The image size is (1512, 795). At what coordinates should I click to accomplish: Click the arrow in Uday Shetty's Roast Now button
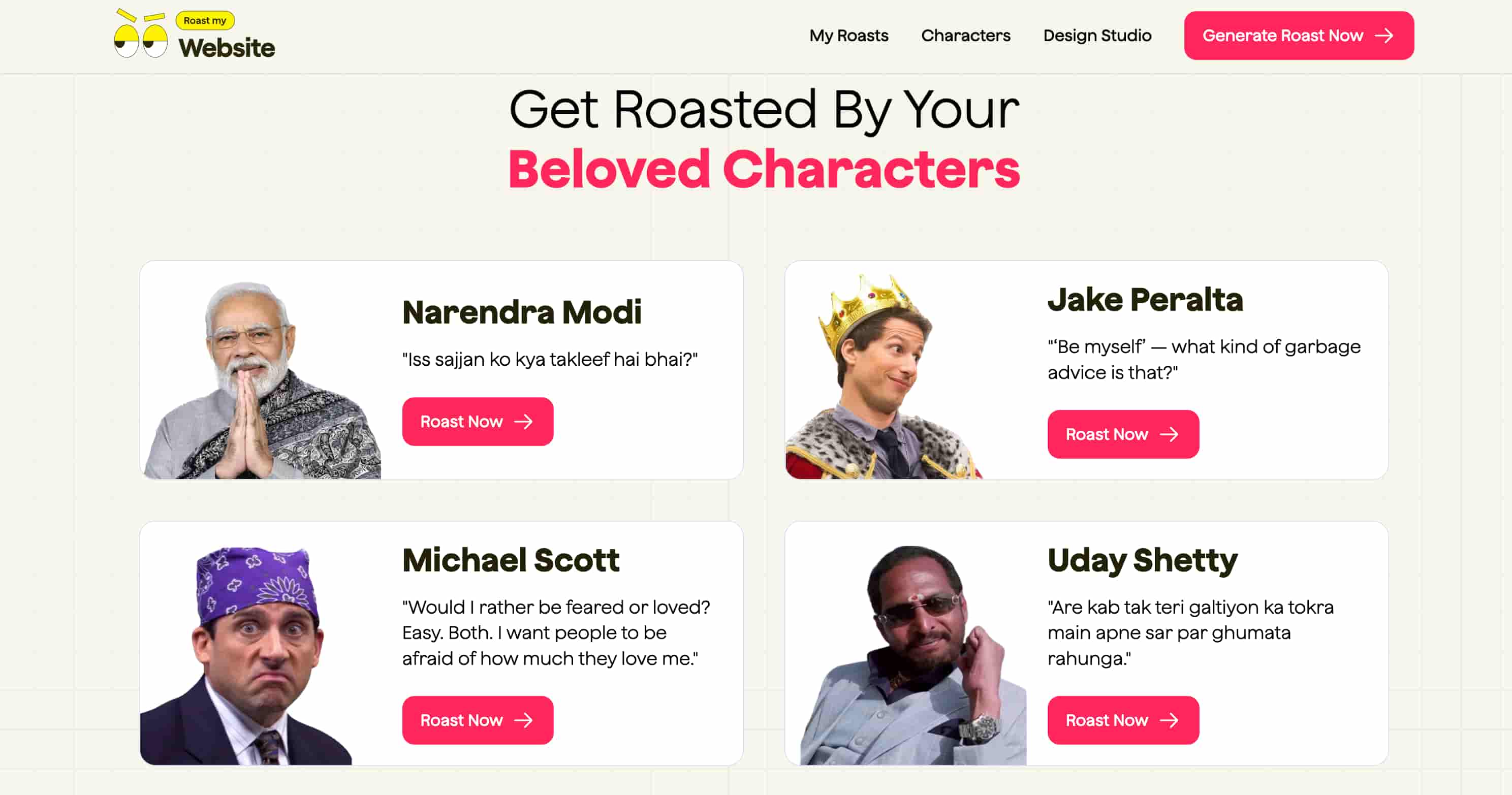point(1169,720)
